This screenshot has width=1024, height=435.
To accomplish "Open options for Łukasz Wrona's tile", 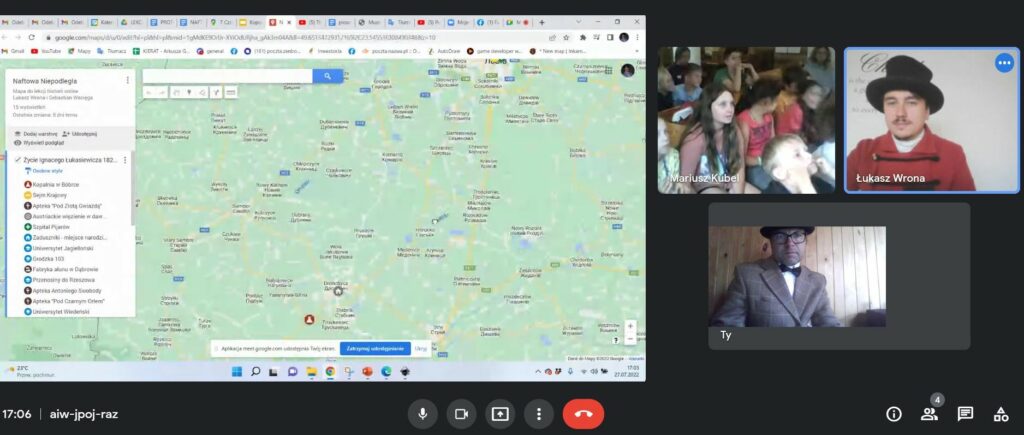I will tap(1003, 63).
